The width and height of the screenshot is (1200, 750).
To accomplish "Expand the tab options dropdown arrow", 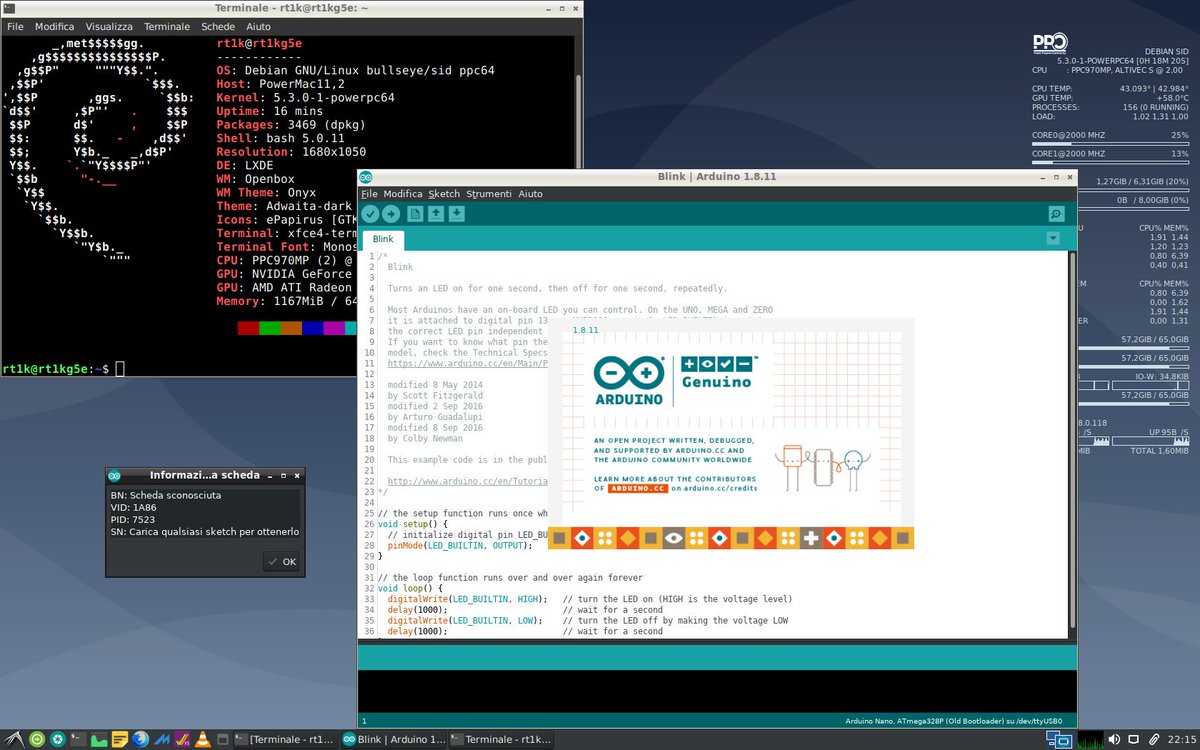I will pyautogui.click(x=1052, y=238).
